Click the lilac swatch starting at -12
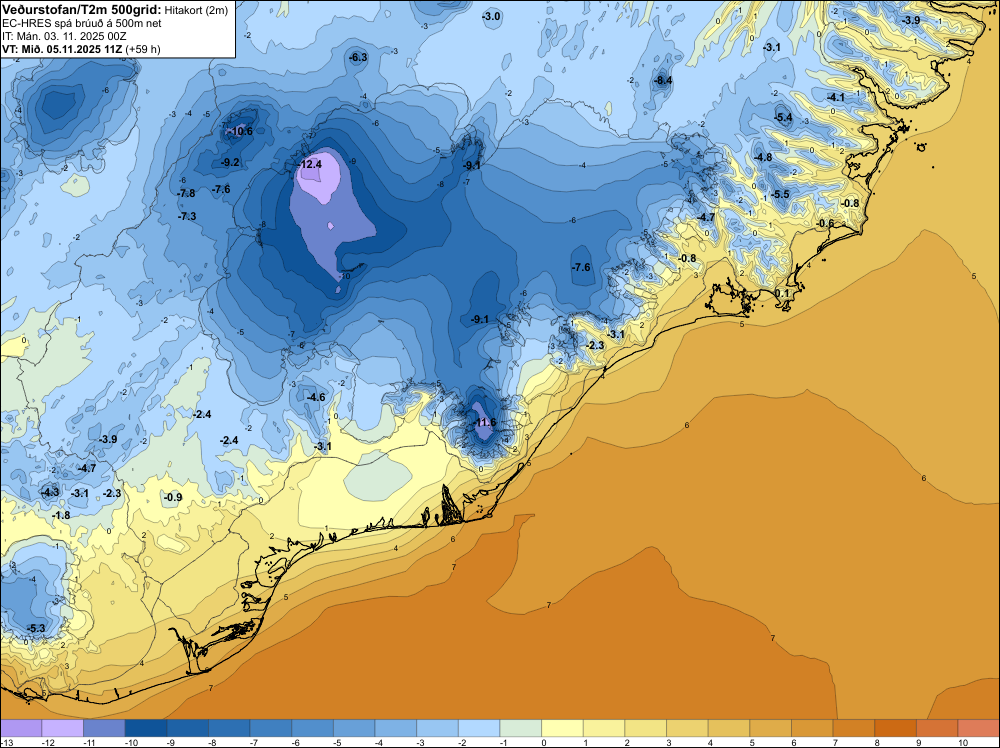 click(62, 728)
